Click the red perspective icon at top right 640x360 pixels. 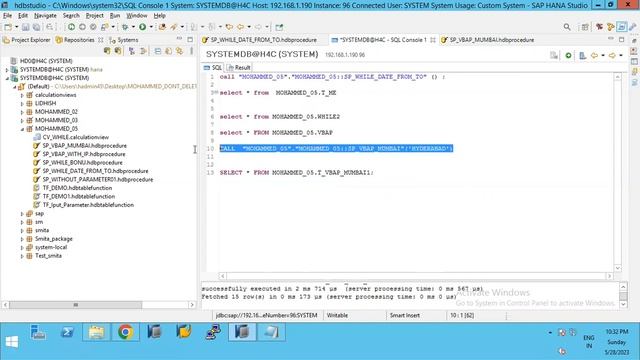coord(599,27)
